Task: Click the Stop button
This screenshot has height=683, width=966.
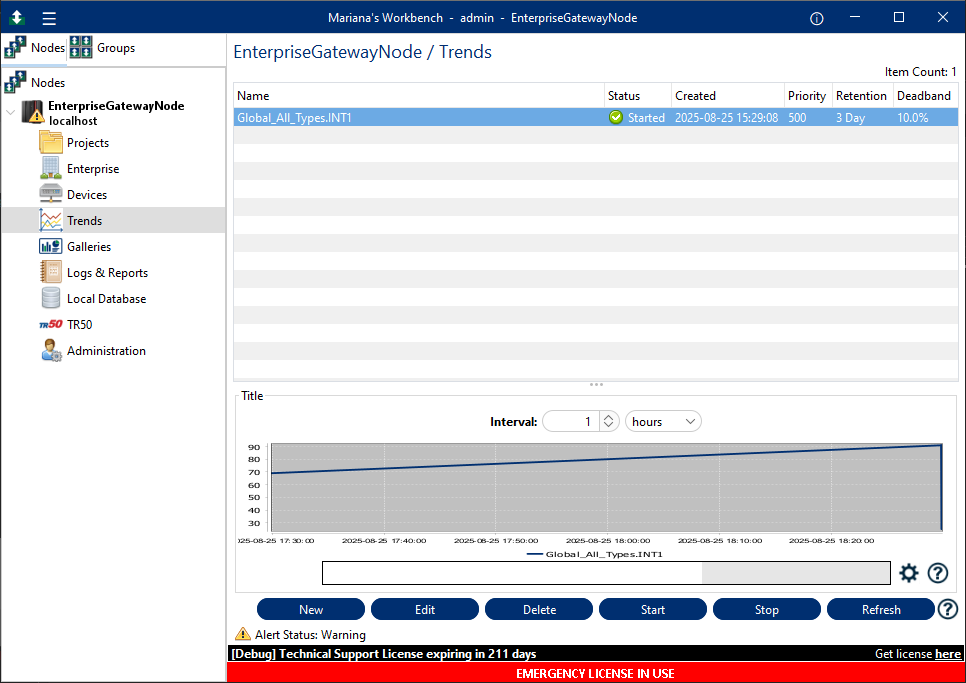Action: coord(766,610)
